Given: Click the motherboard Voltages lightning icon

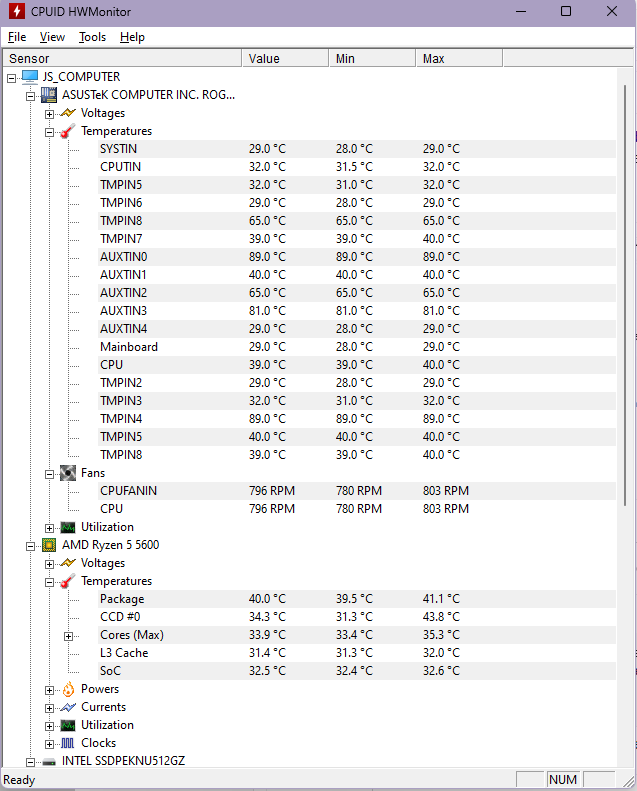Looking at the screenshot, I should click(68, 113).
